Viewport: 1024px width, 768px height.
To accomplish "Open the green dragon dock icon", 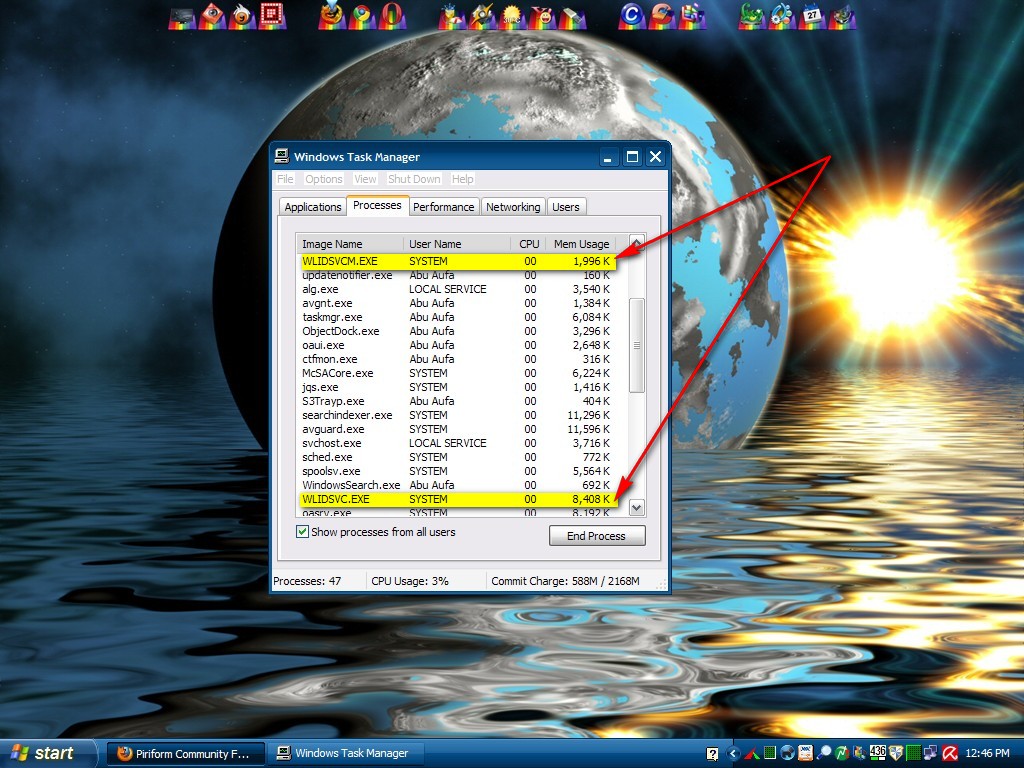I will pyautogui.click(x=752, y=16).
